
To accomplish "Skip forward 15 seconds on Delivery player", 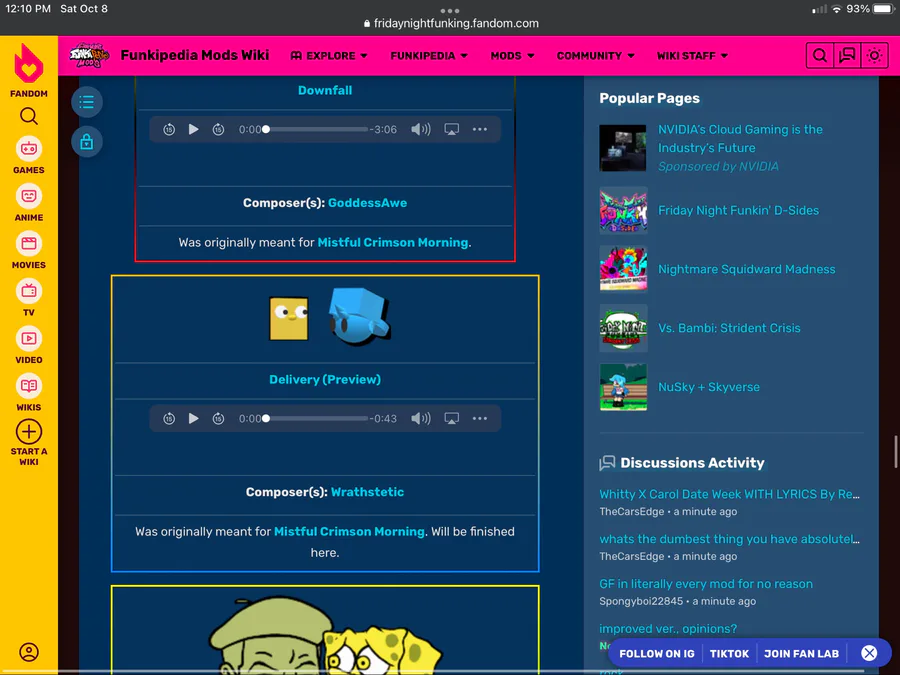I will (218, 418).
